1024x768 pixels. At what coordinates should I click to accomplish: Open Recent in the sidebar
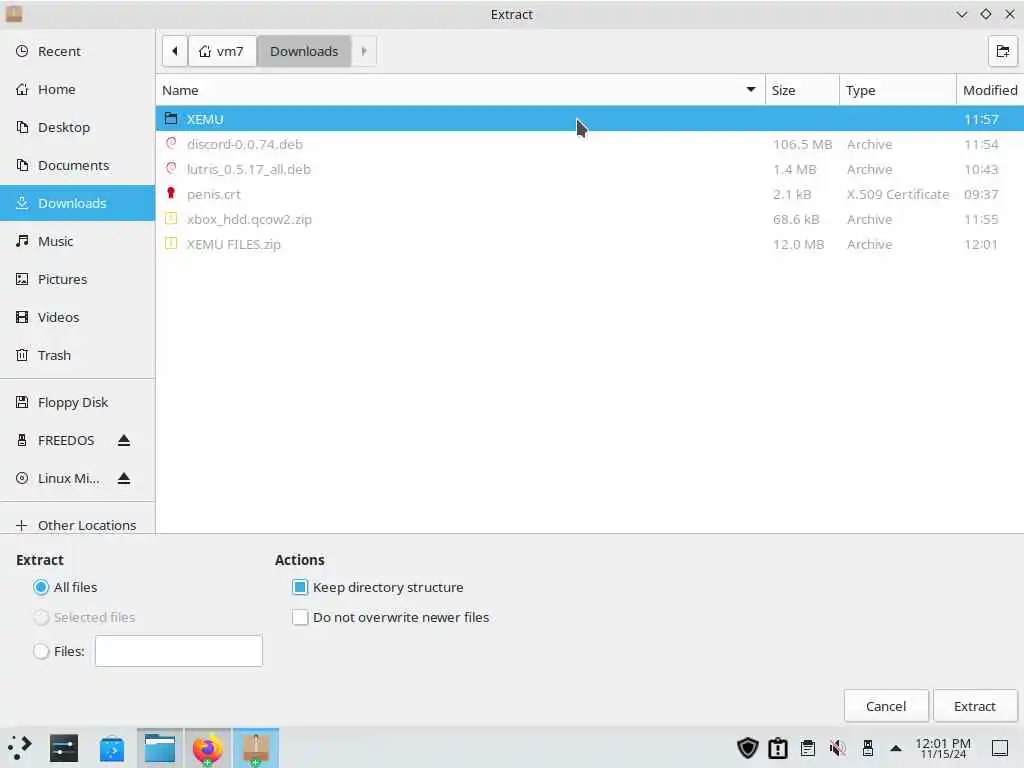(x=77, y=51)
